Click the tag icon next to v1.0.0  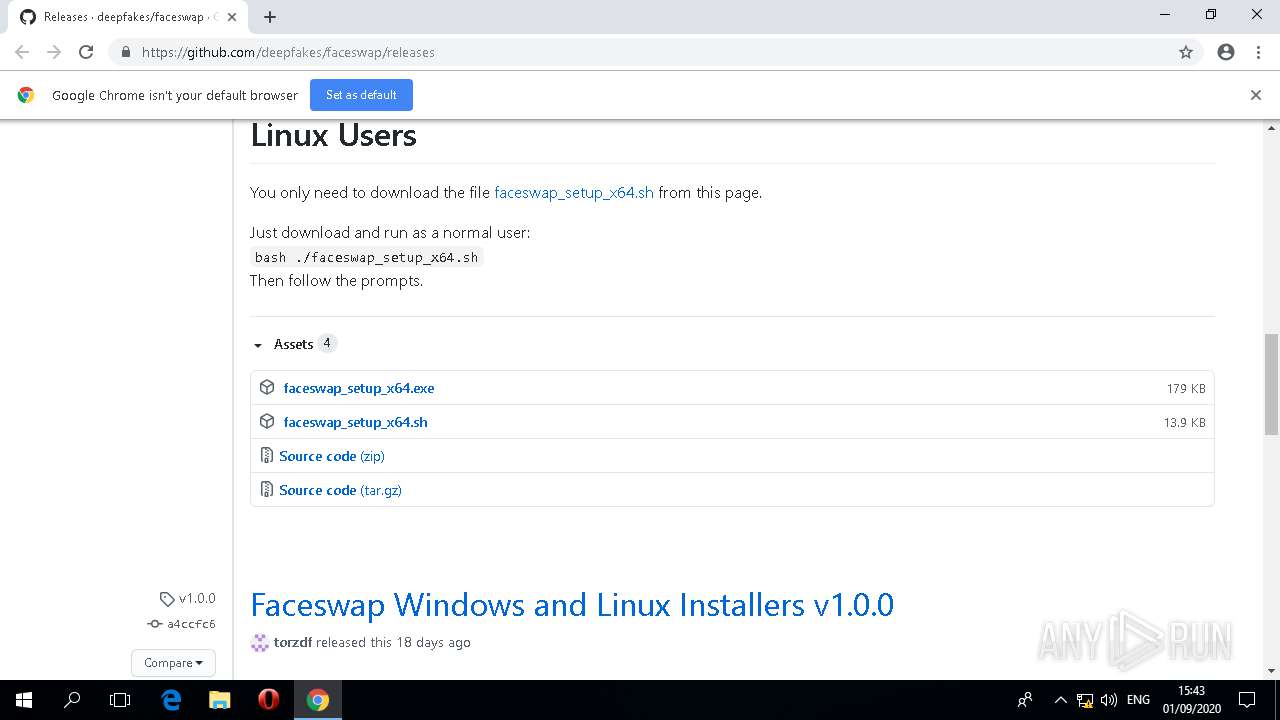point(167,599)
